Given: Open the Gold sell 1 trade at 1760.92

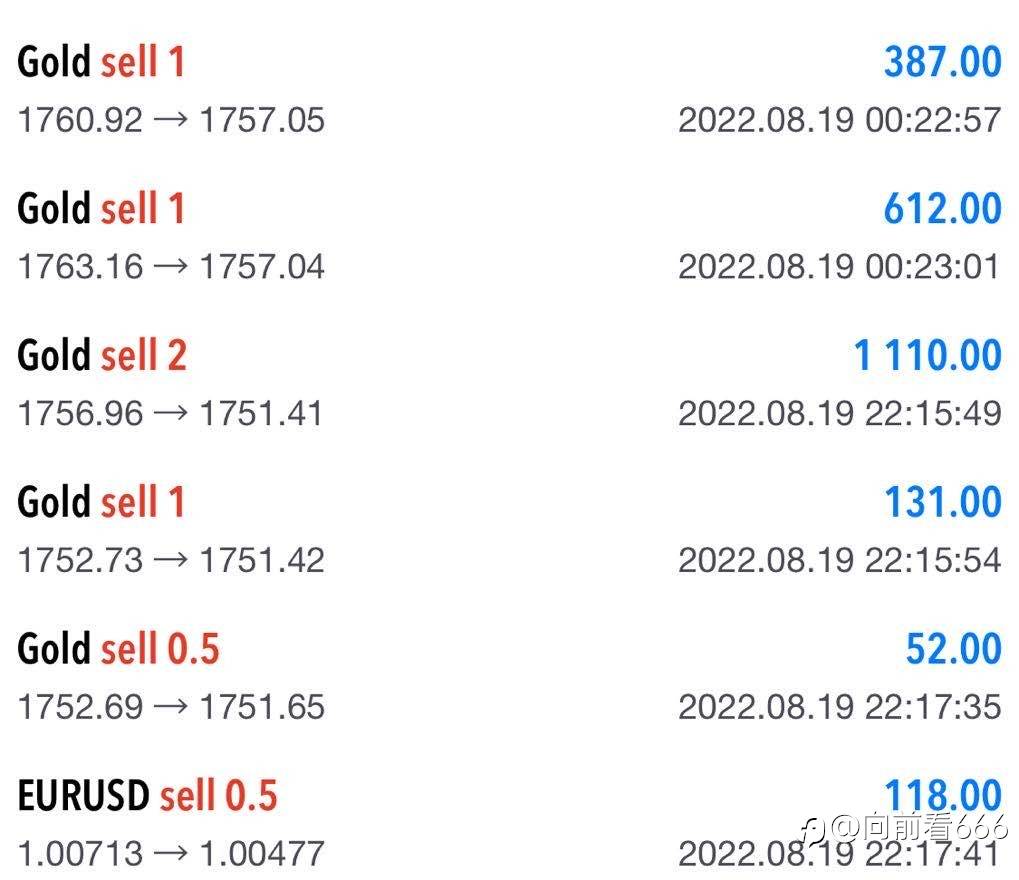Looking at the screenshot, I should (510, 90).
